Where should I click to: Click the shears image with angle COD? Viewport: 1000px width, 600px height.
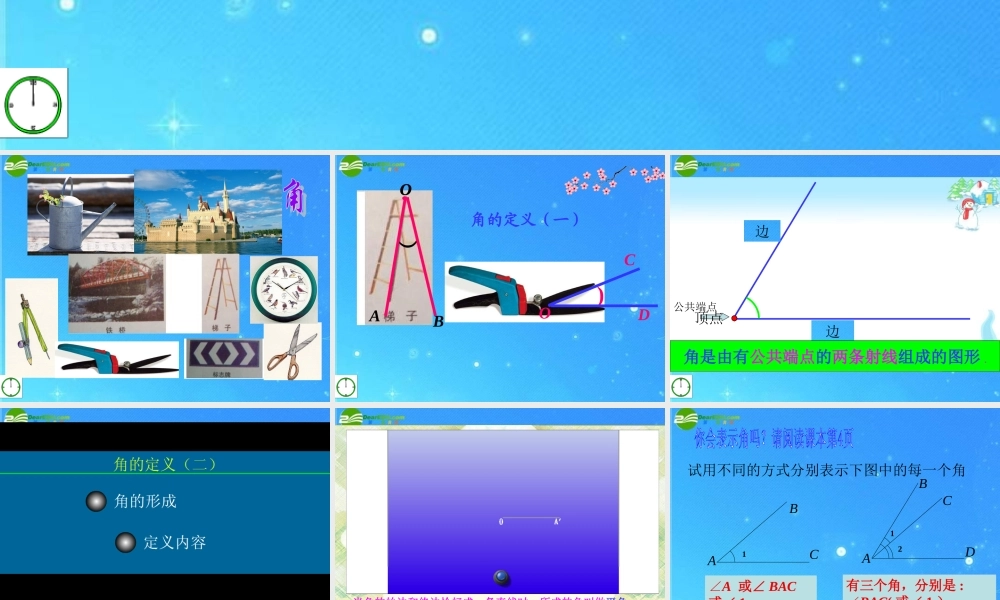click(524, 291)
